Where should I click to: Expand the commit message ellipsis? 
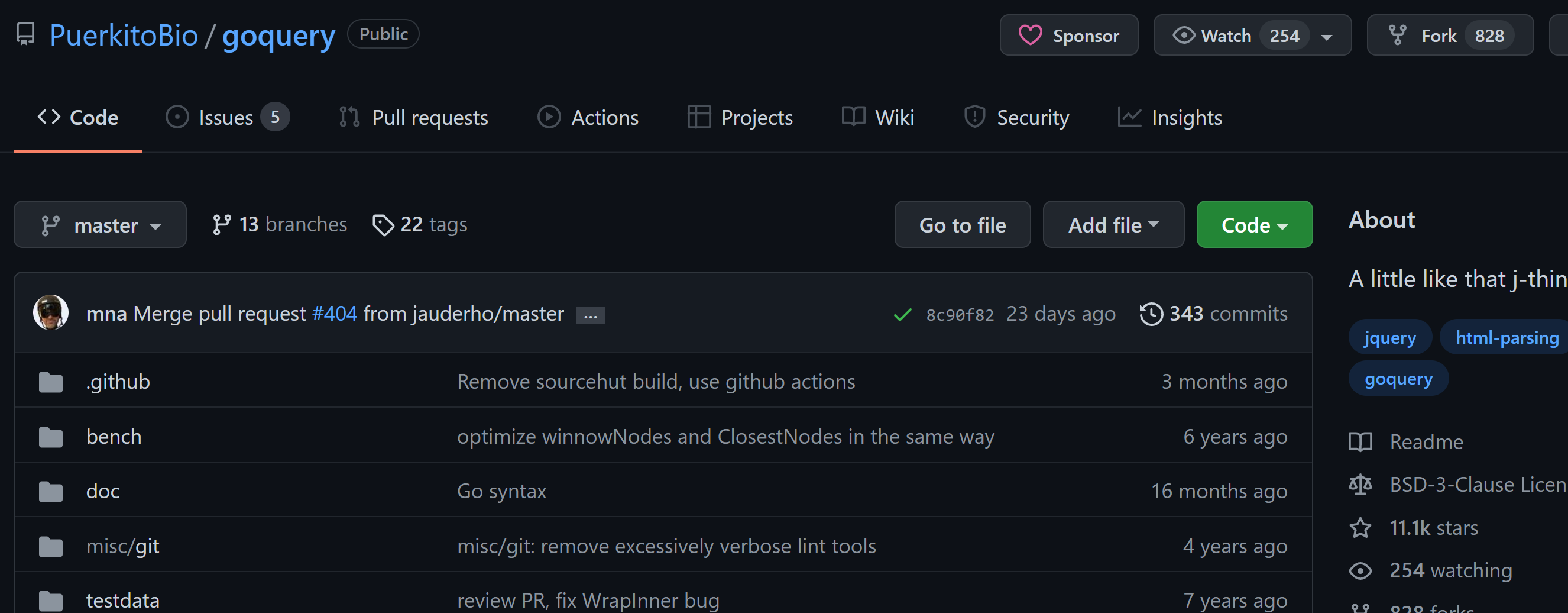click(591, 315)
